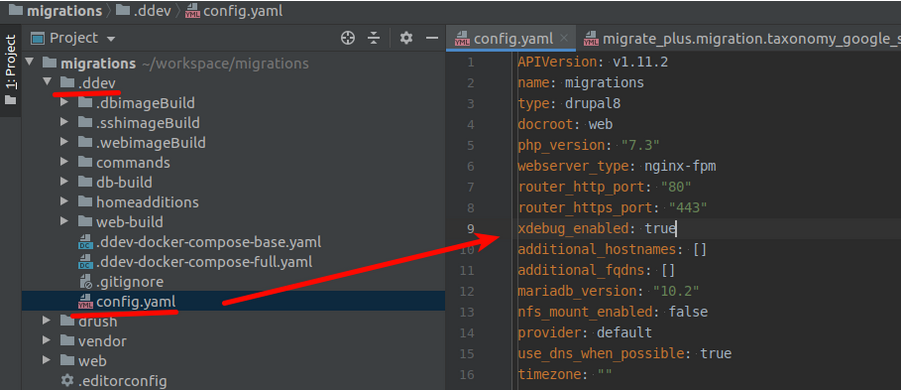901x390 pixels.
Task: Click nfs_mount_enabled value false
Action: 688,312
